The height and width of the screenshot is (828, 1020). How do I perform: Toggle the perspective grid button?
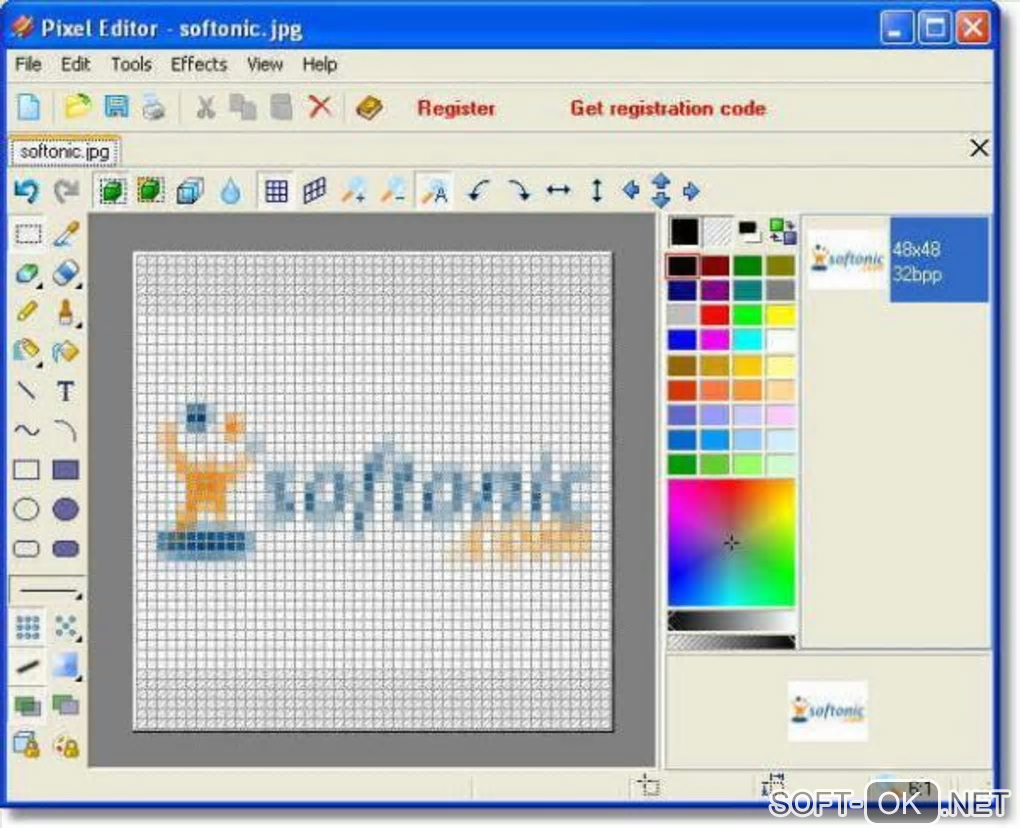click(x=315, y=191)
